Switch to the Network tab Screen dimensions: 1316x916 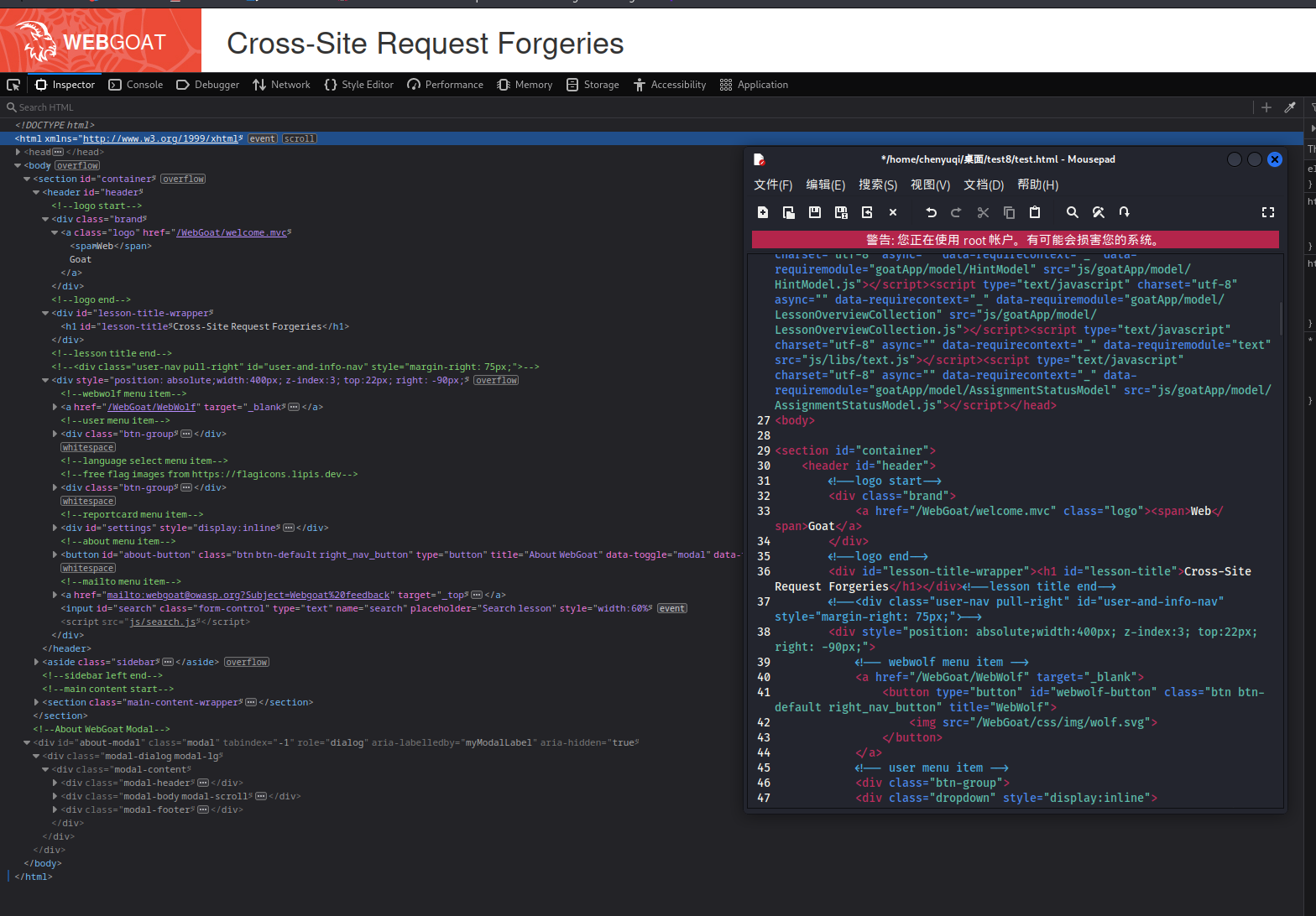tap(281, 85)
